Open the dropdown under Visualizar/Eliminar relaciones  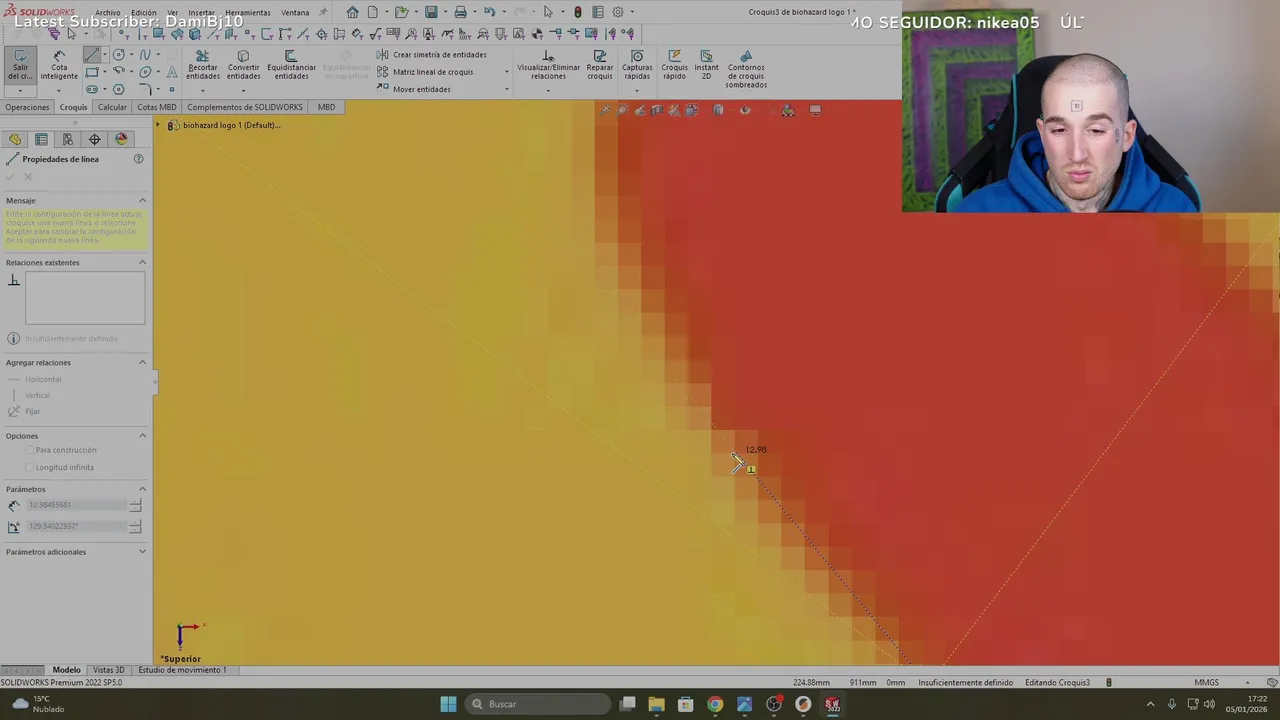548,90
